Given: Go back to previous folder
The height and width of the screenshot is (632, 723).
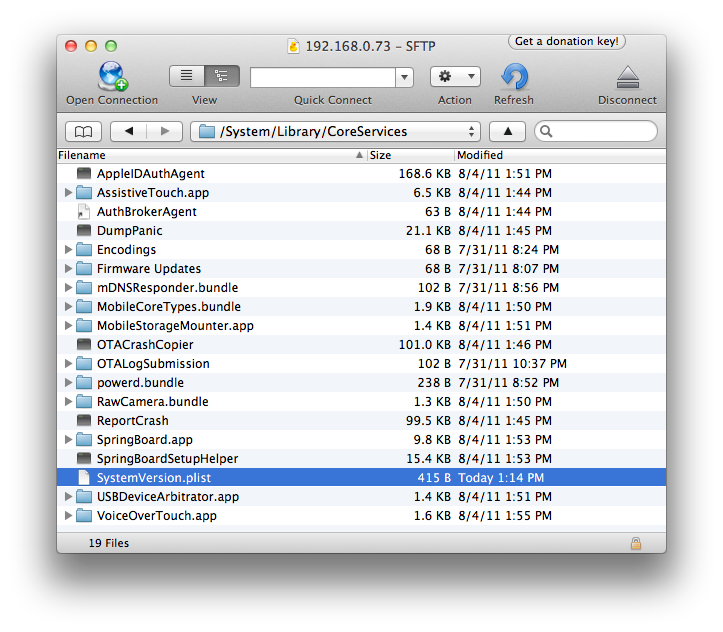Looking at the screenshot, I should (x=129, y=132).
